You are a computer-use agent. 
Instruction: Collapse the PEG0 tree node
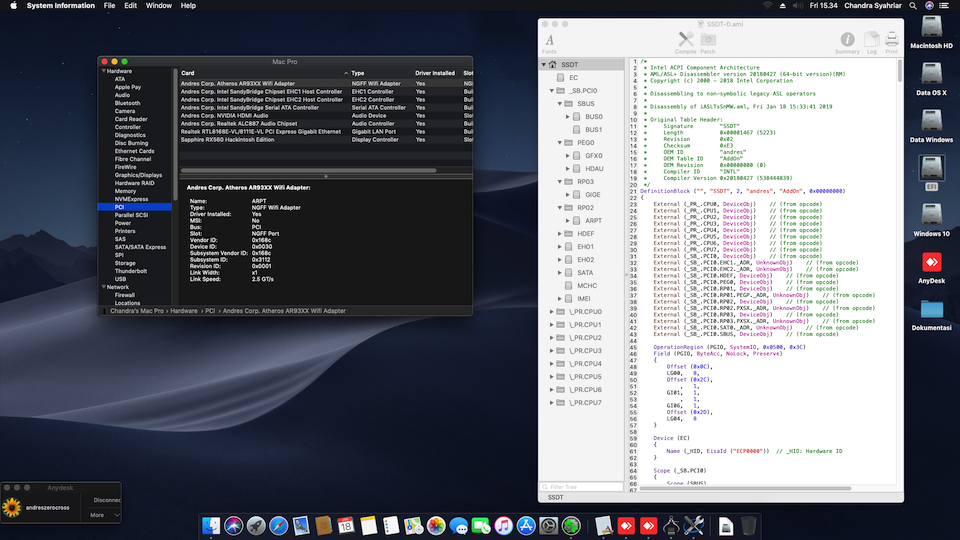pos(560,143)
